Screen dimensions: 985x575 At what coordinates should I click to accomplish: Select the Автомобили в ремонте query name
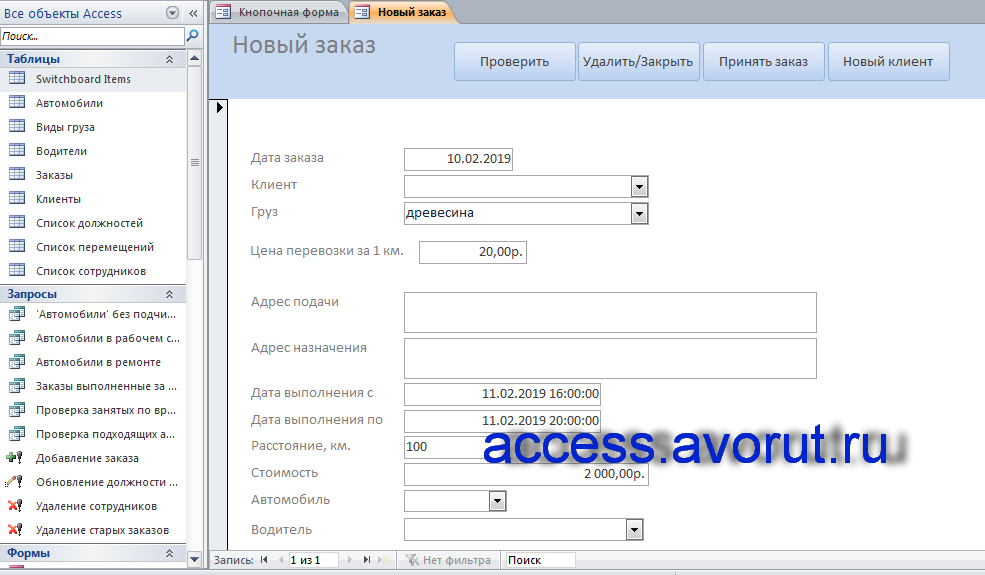tap(98, 363)
